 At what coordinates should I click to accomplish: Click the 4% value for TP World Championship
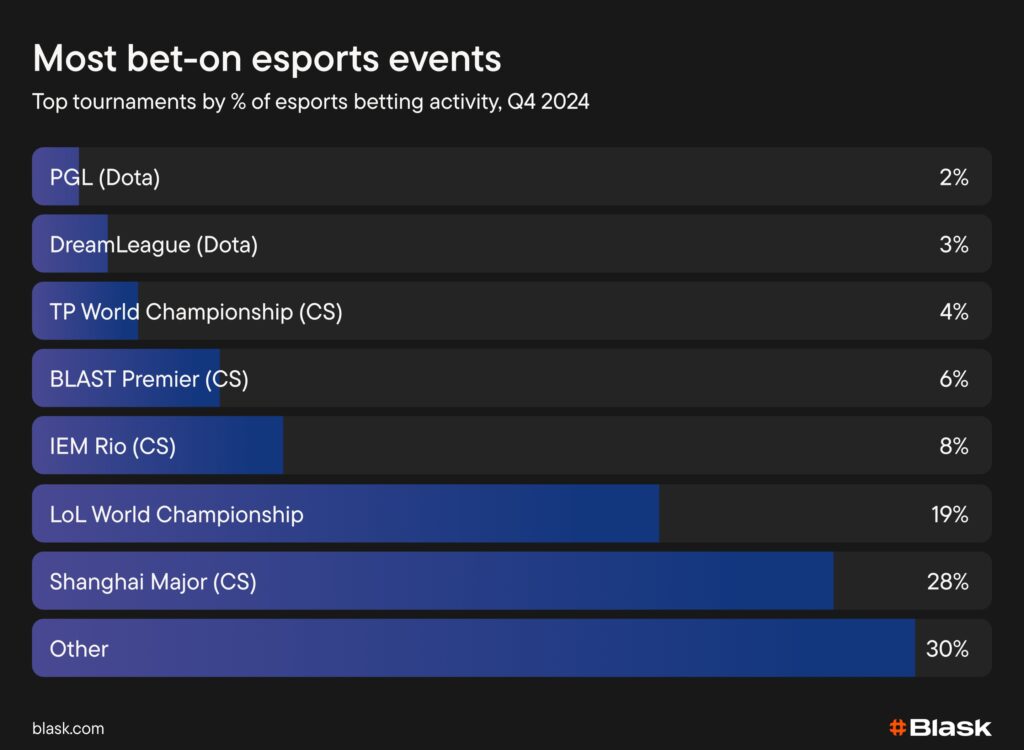tap(954, 312)
